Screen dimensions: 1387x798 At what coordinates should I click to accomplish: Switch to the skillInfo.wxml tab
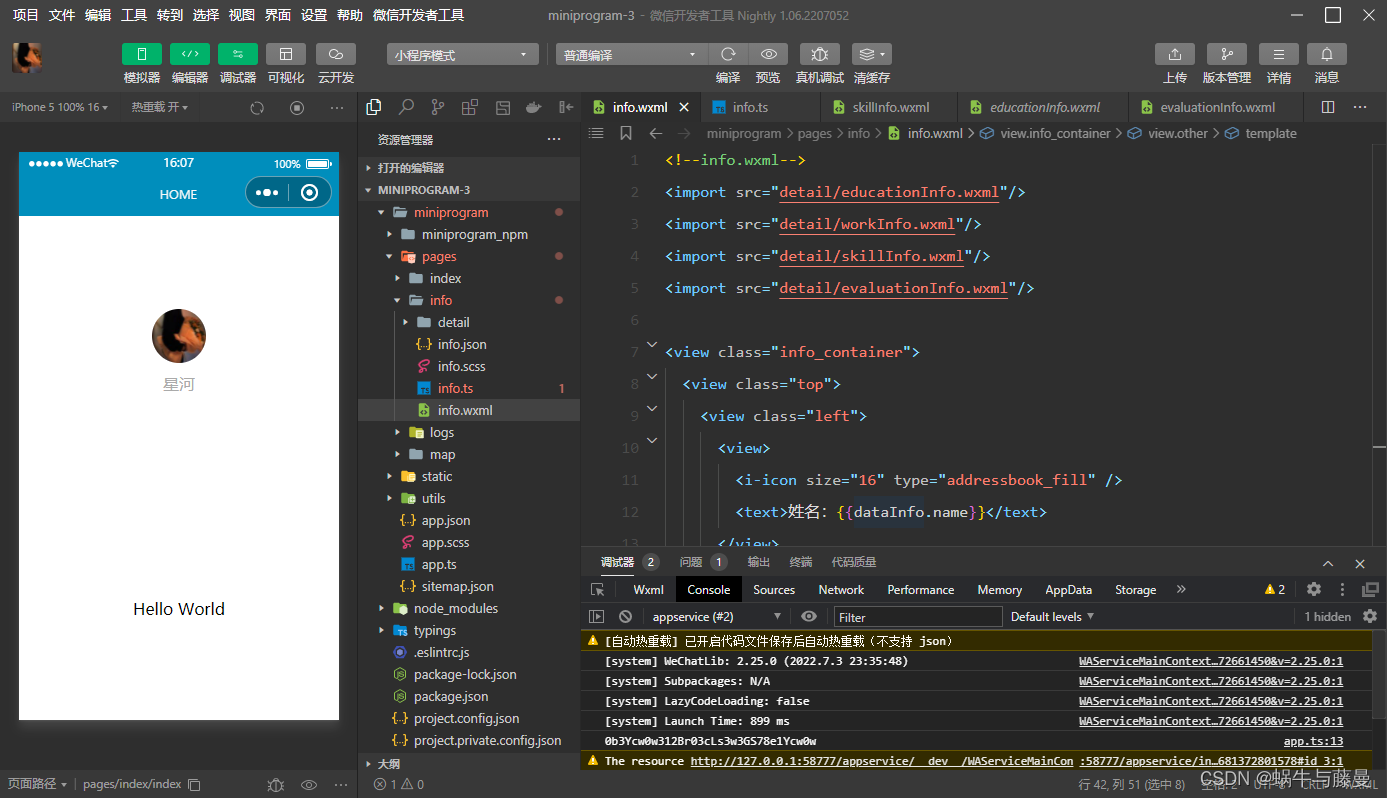point(890,107)
